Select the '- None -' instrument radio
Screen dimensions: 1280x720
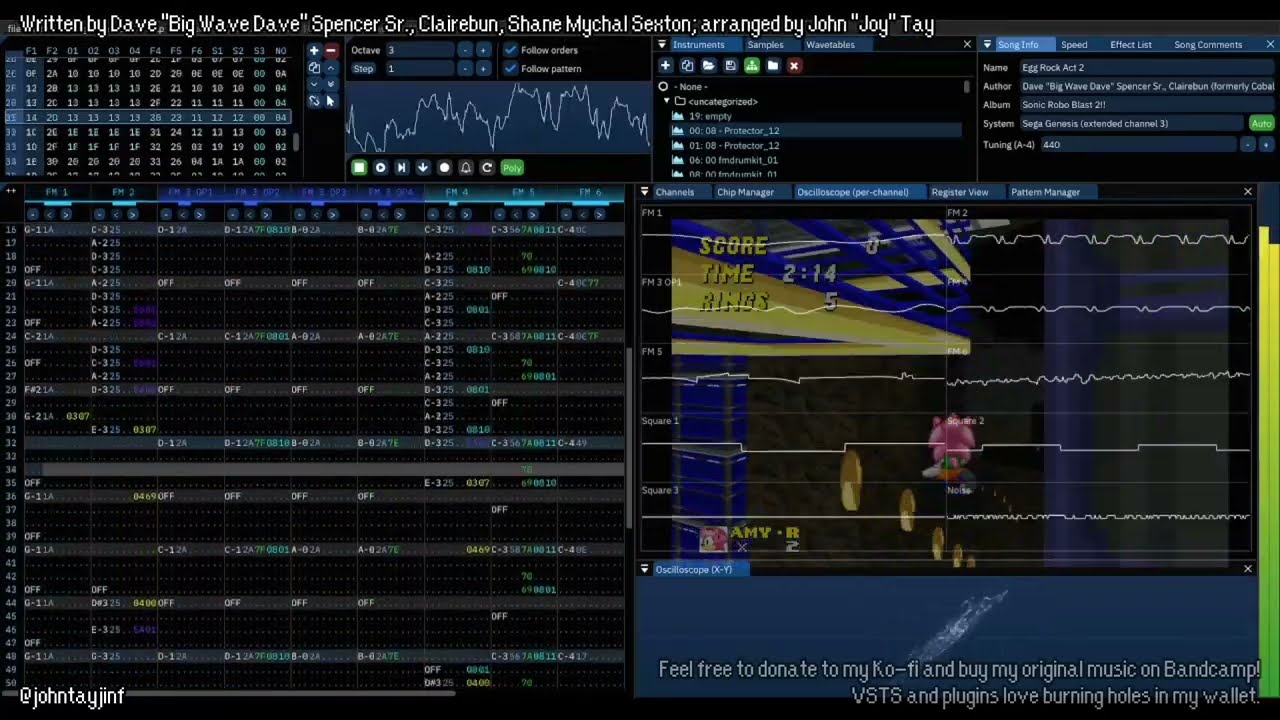[x=663, y=87]
